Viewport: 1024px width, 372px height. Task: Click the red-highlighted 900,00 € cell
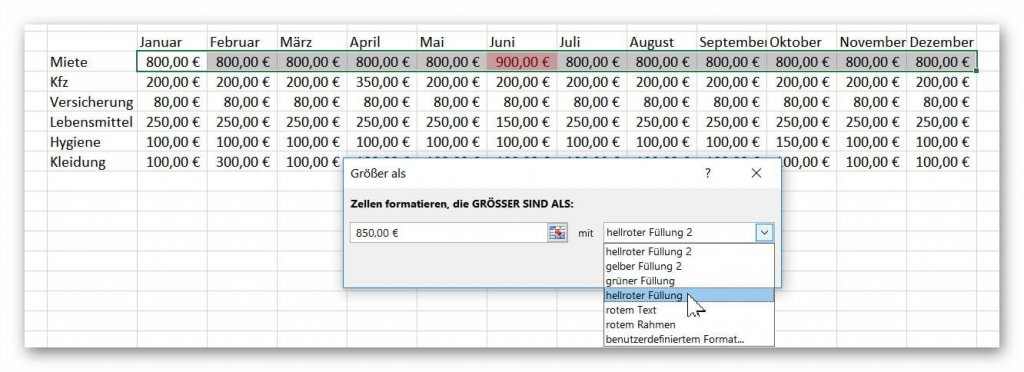click(522, 63)
